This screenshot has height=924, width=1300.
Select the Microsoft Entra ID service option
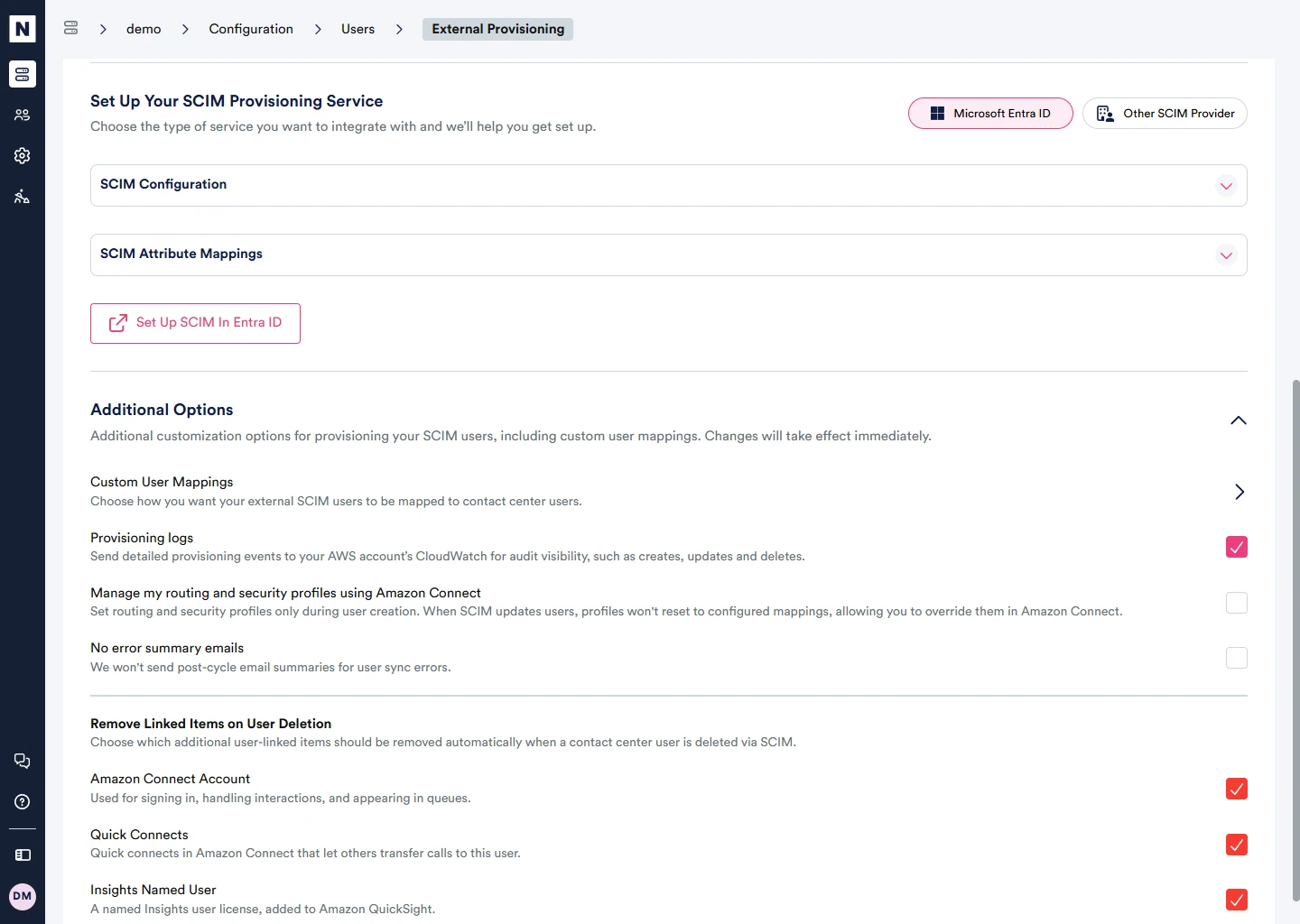(x=990, y=113)
